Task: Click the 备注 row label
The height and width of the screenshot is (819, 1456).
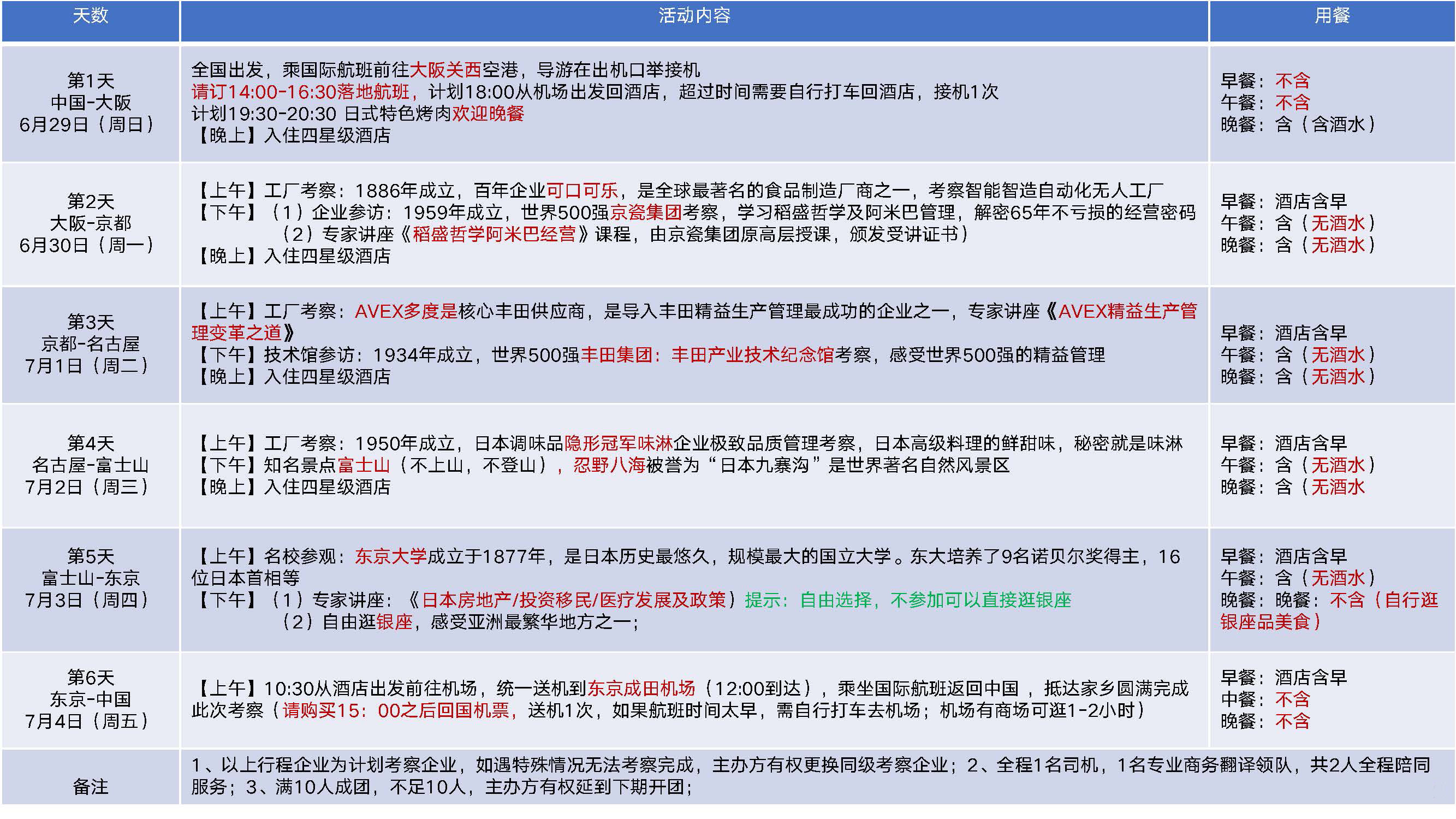Action: pos(91,787)
